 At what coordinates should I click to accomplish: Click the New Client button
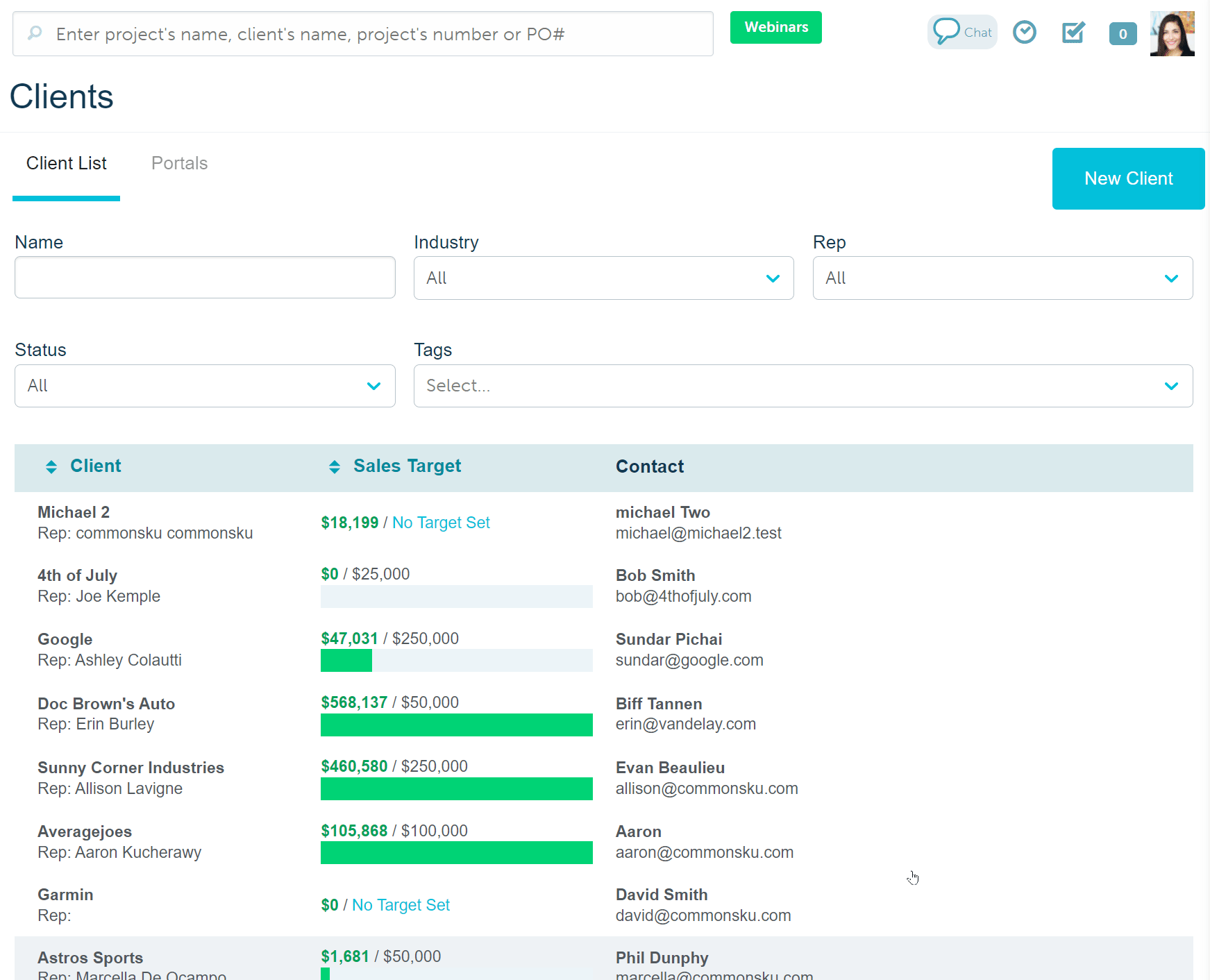click(1127, 178)
